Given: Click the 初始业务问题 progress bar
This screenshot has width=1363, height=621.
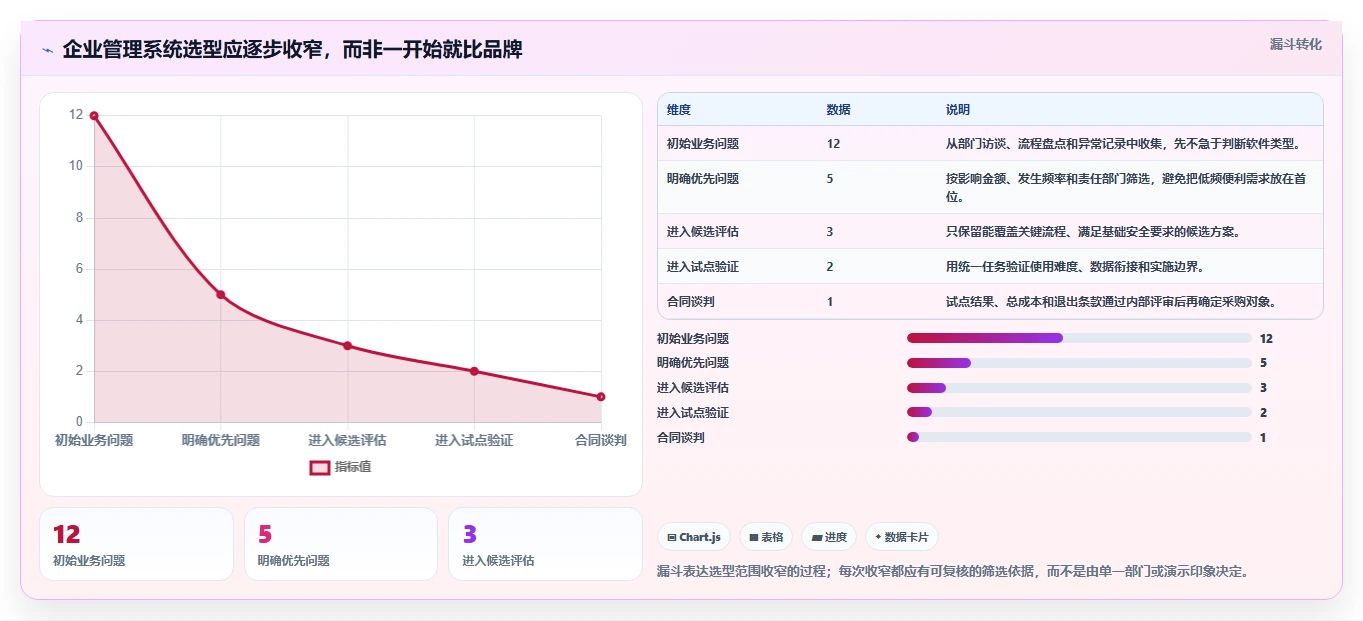Looking at the screenshot, I should pos(1079,338).
